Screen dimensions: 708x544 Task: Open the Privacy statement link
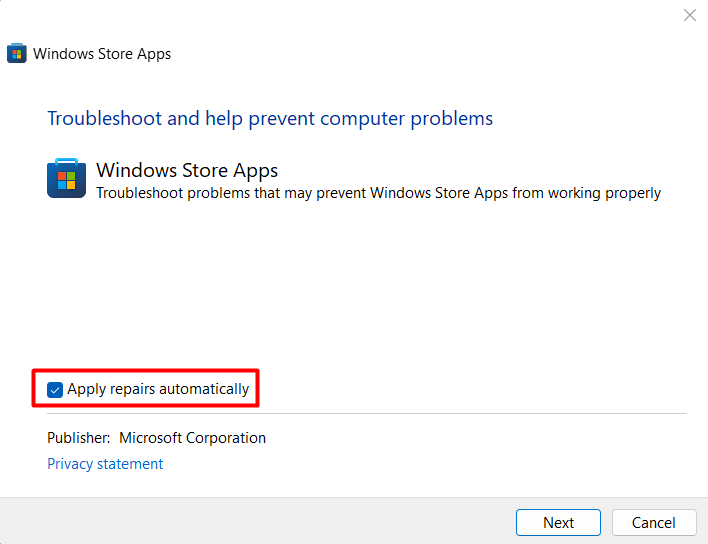click(105, 464)
